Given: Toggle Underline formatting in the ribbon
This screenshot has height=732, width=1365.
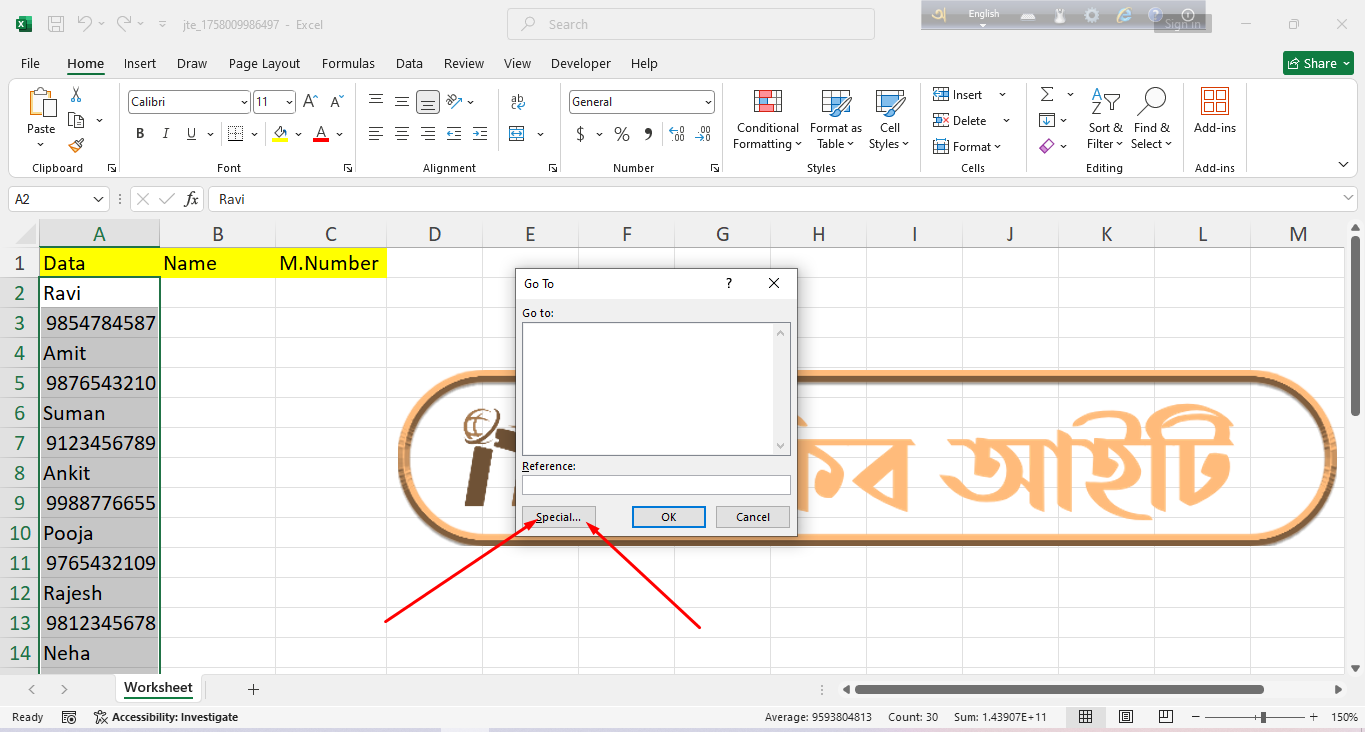Looking at the screenshot, I should coord(189,134).
